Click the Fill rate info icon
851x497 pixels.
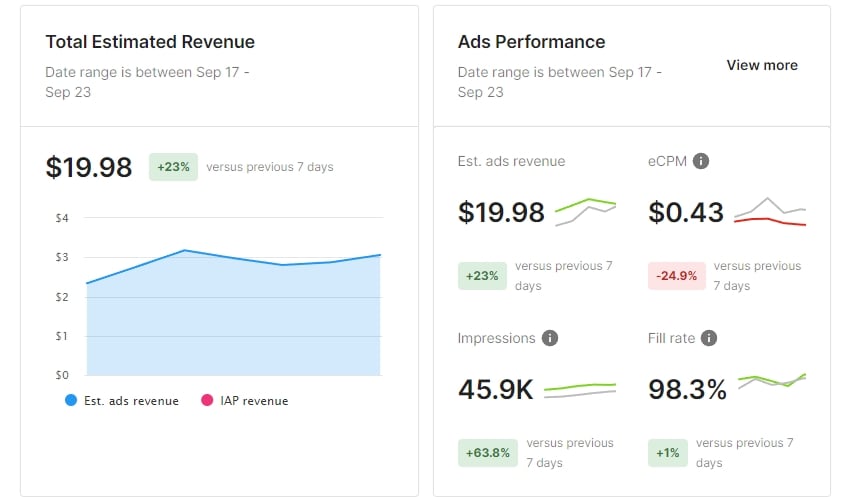tap(709, 338)
